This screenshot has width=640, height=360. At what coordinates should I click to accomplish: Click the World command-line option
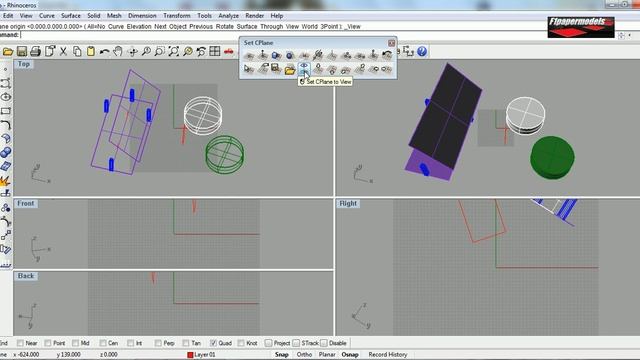[x=309, y=27]
